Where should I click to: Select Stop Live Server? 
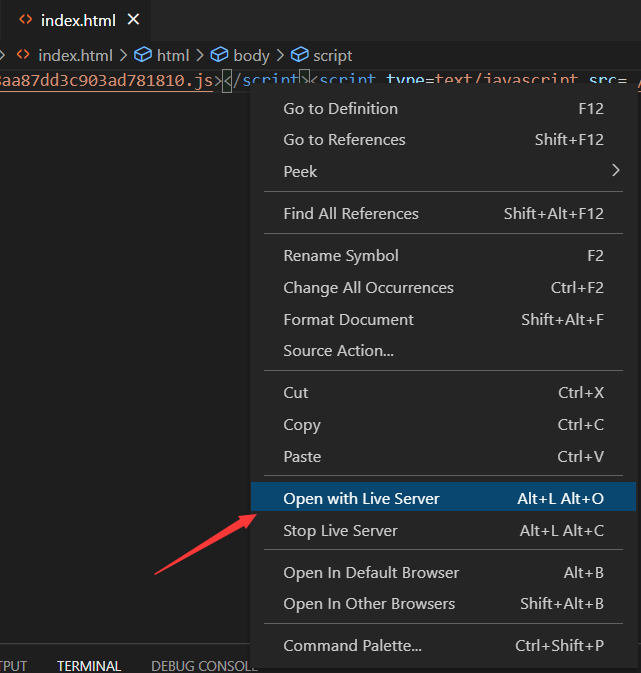[x=340, y=530]
